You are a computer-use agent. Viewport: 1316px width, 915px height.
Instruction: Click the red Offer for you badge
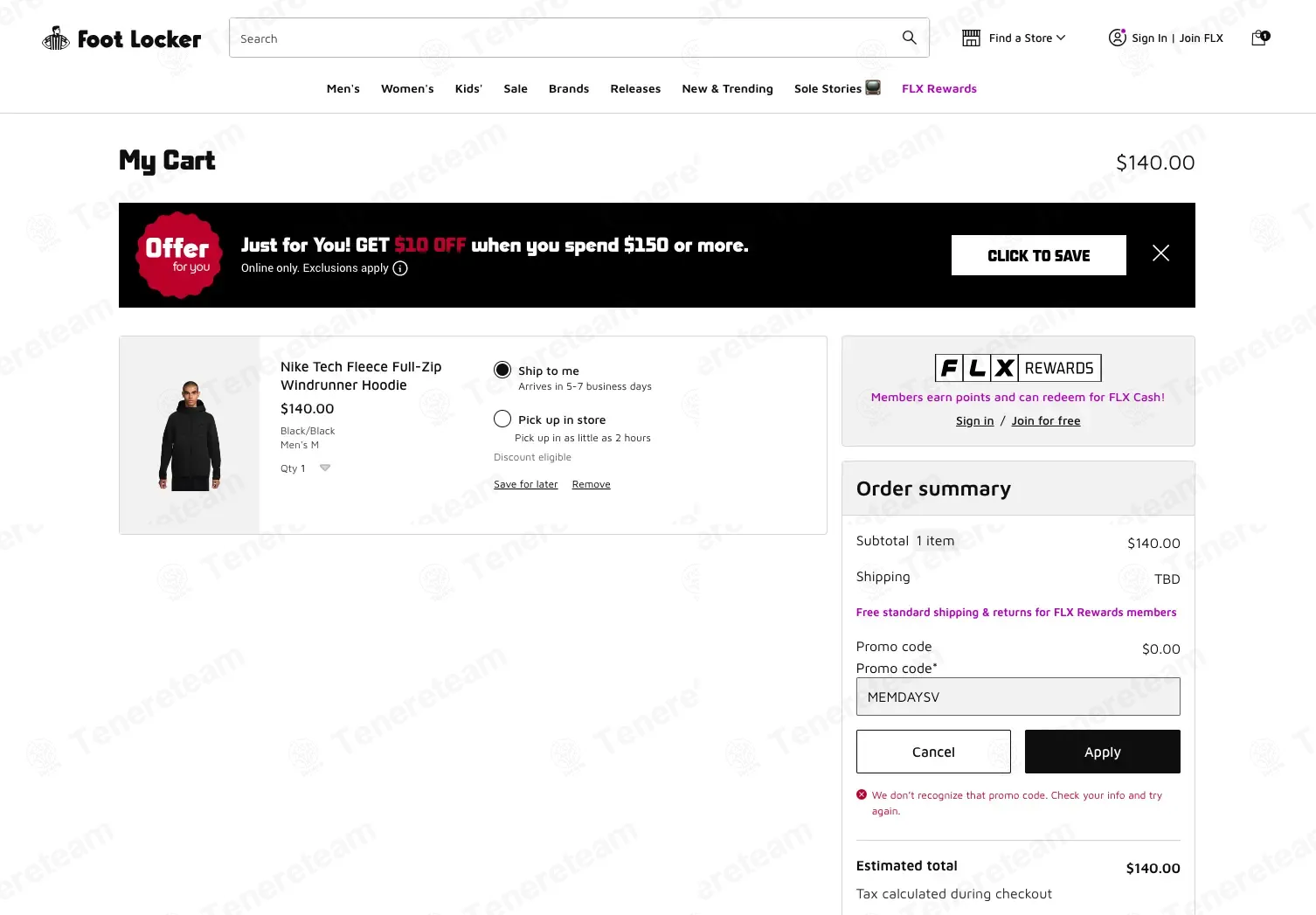coord(178,255)
